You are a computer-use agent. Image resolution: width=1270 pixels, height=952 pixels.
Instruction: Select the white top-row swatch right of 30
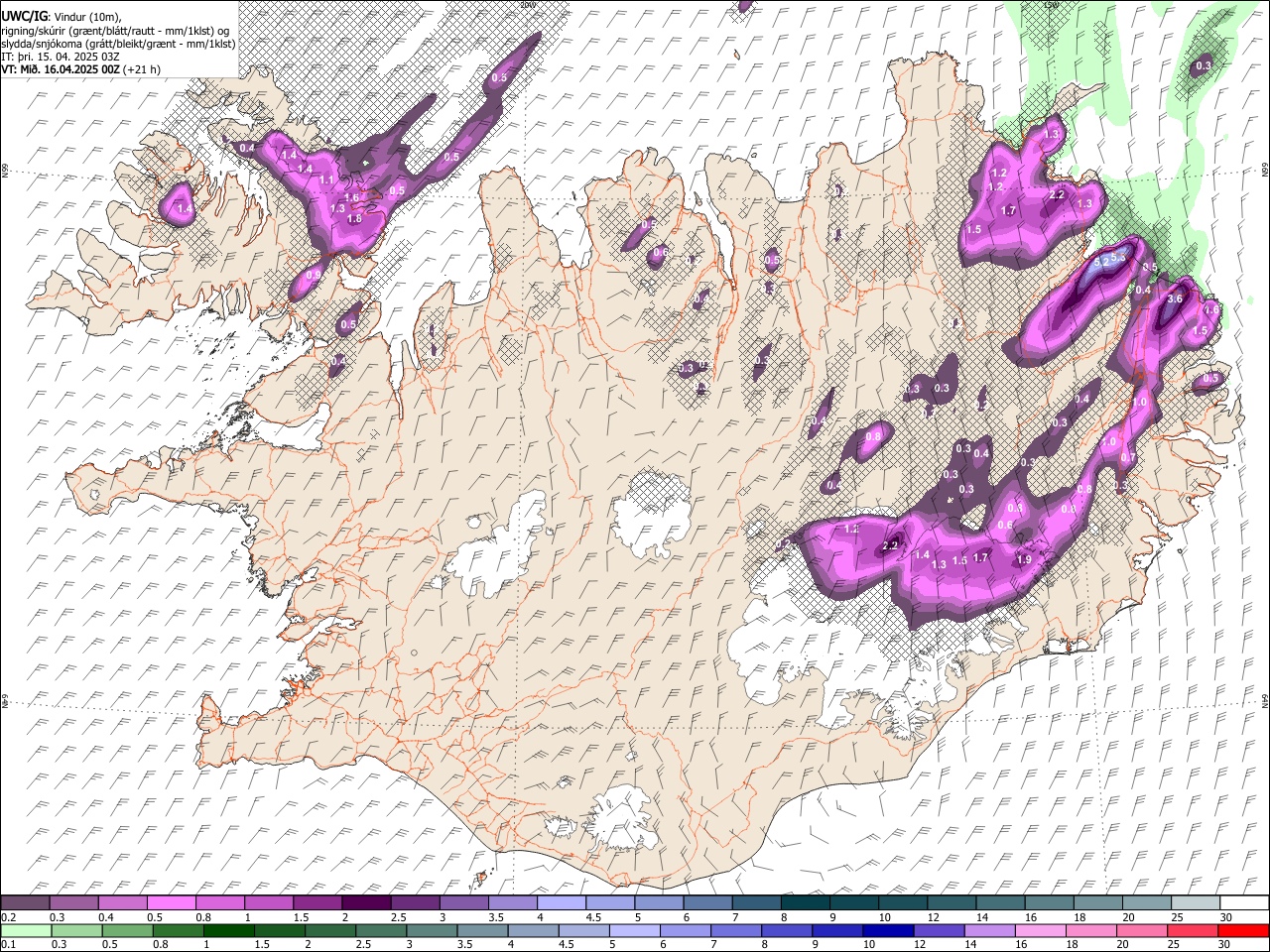point(1244,903)
